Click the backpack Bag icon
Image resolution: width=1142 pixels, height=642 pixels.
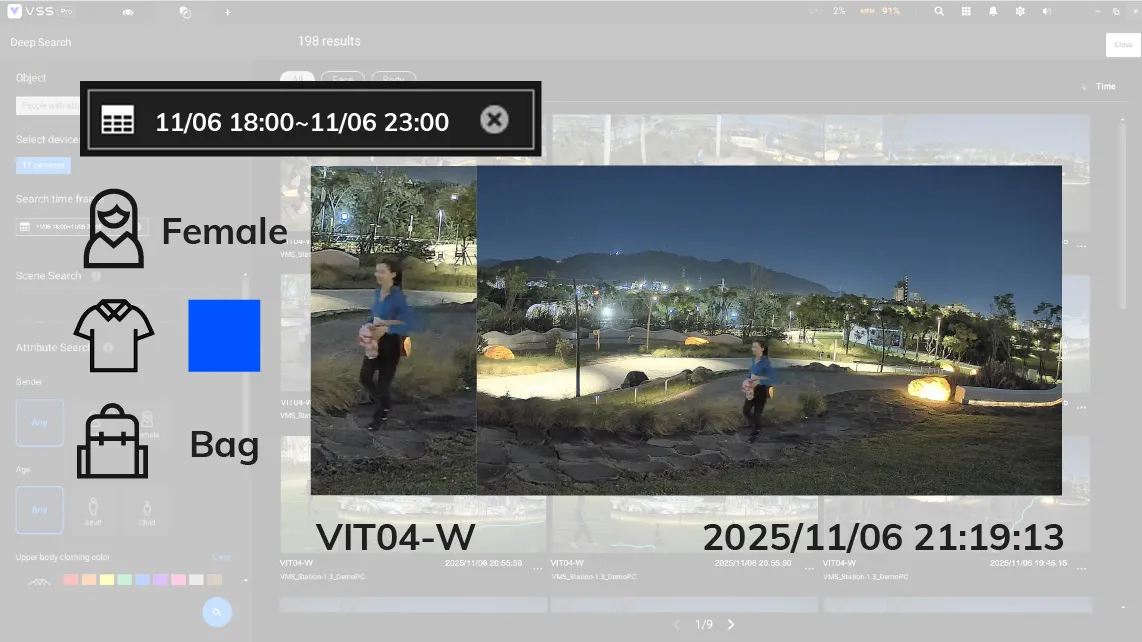pyautogui.click(x=112, y=442)
